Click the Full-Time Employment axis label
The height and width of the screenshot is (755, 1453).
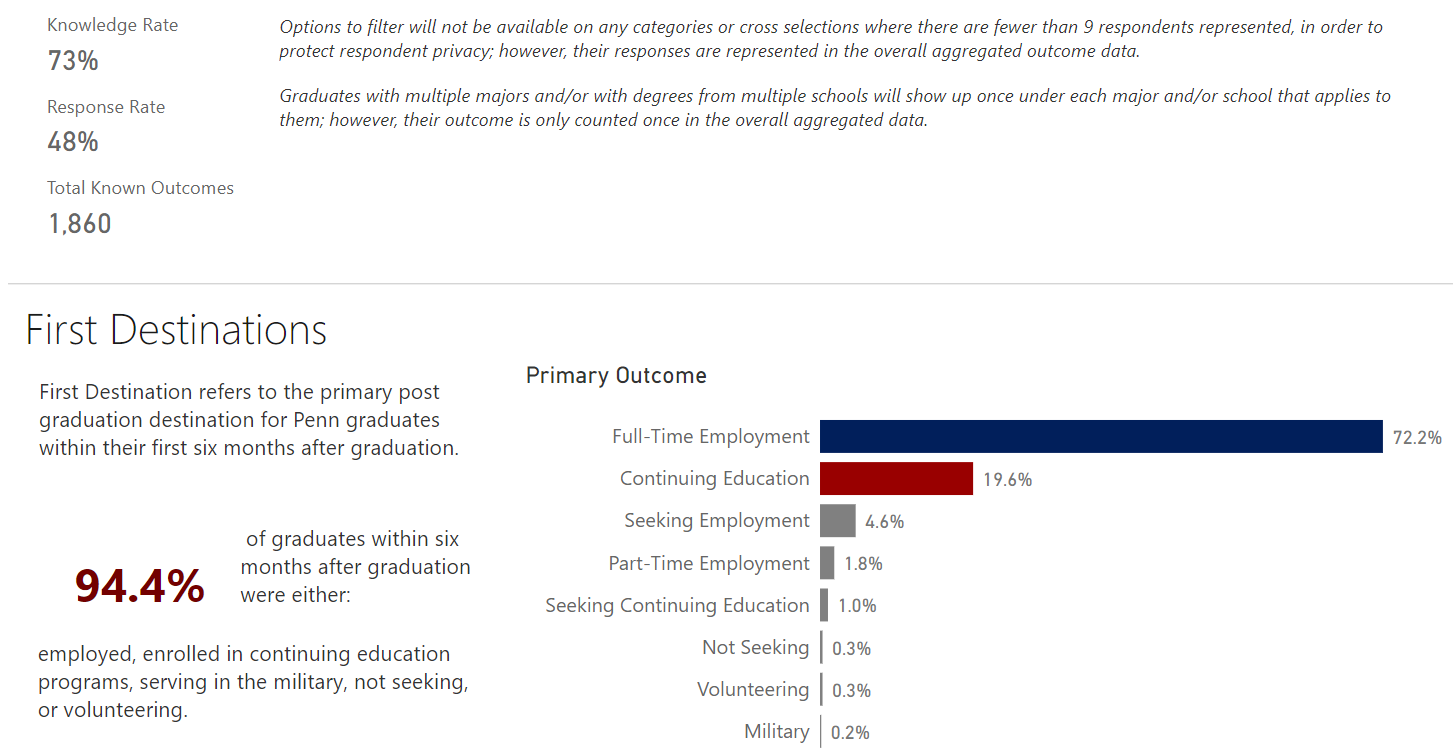click(710, 437)
